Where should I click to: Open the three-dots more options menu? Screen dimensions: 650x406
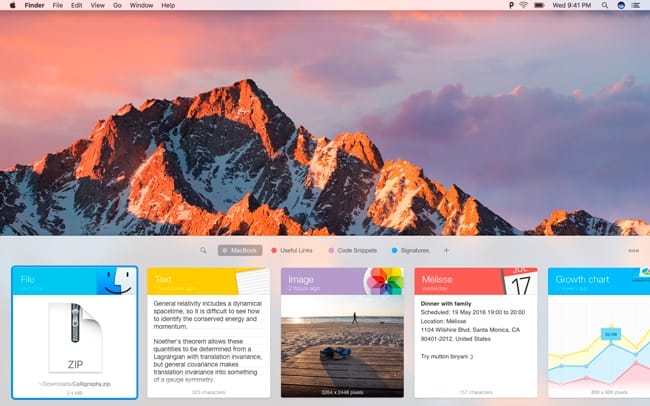(x=633, y=250)
